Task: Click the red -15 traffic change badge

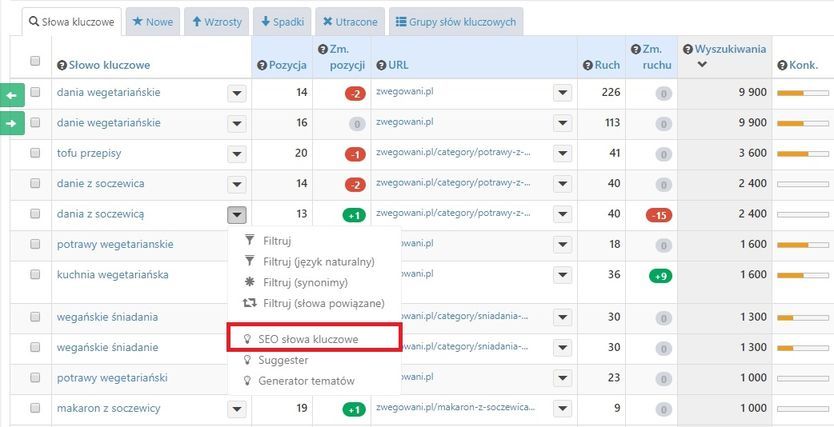Action: 657,215
